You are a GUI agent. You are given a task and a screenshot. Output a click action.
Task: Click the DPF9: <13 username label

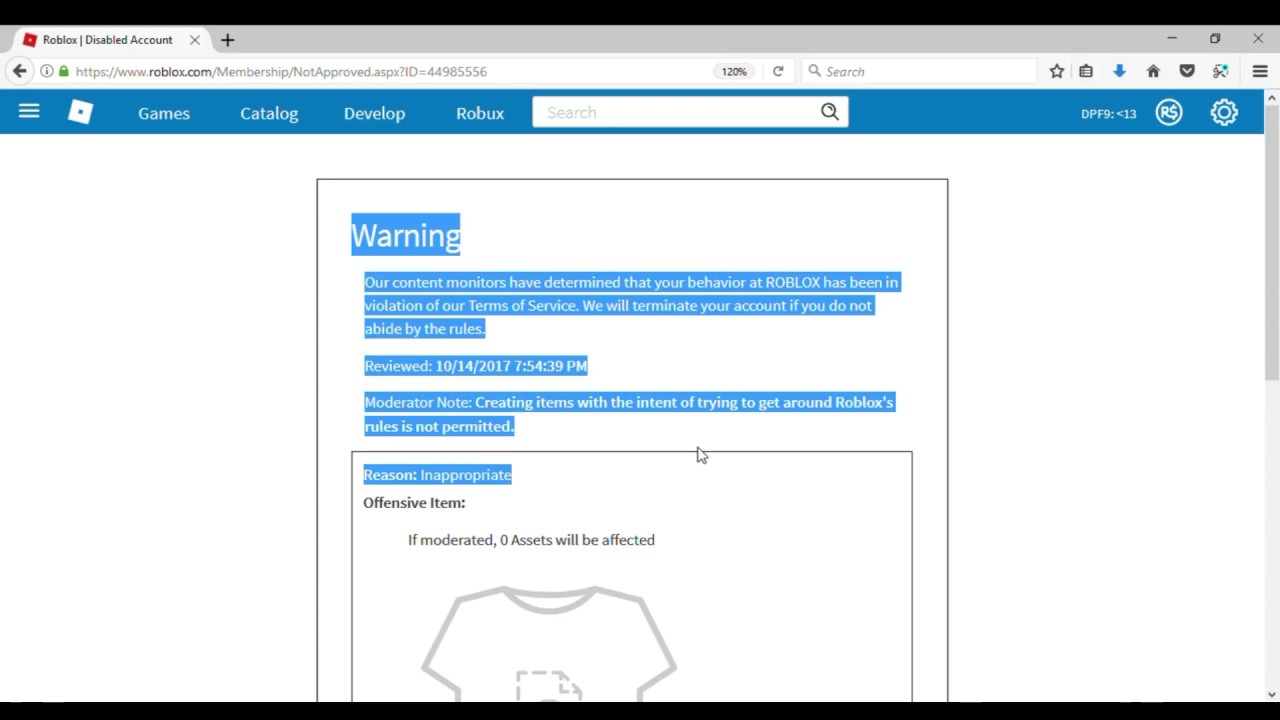point(1108,114)
